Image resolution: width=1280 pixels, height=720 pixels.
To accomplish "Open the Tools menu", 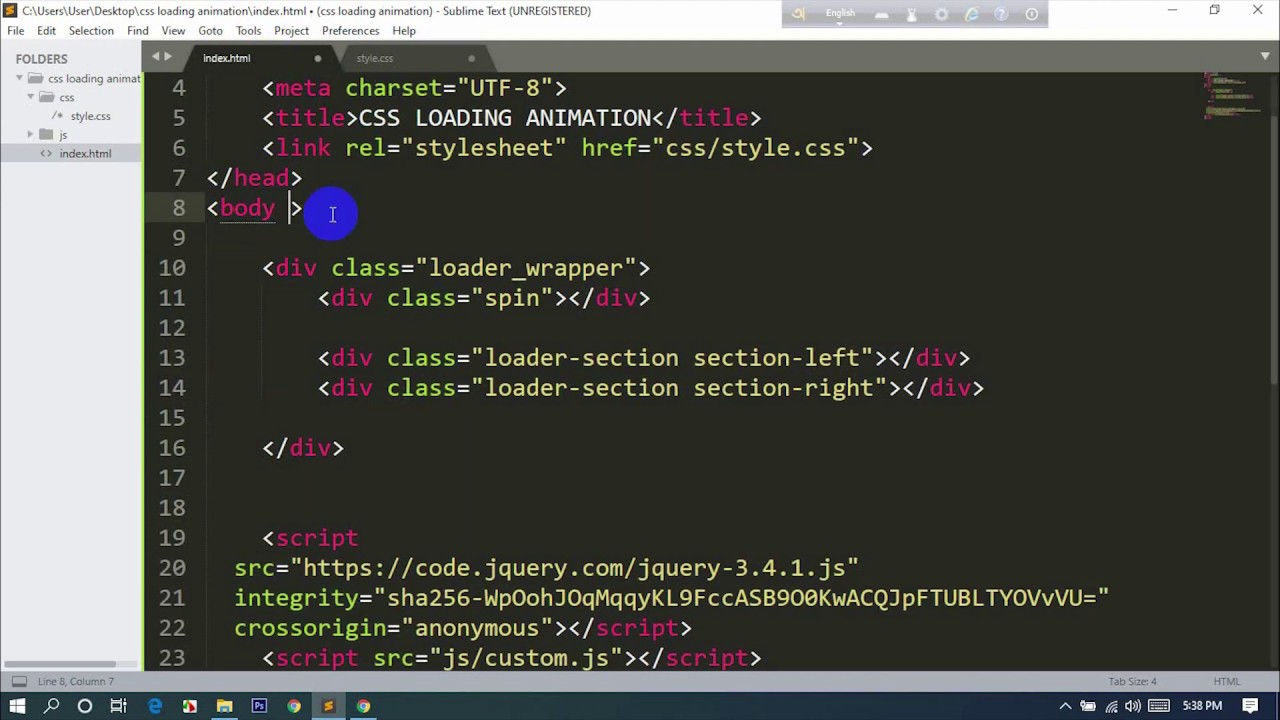I will pos(248,31).
